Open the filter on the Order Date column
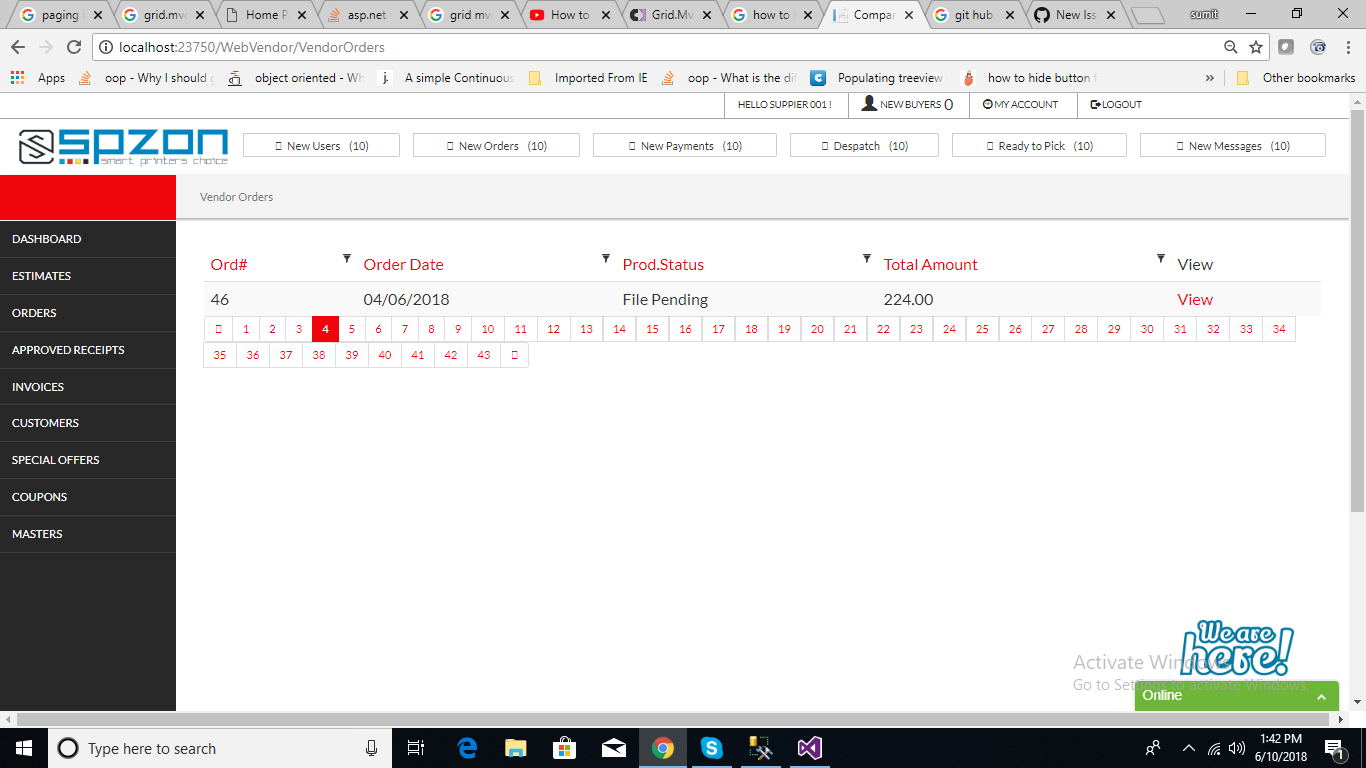Screen dimensions: 1366x768 pos(606,258)
